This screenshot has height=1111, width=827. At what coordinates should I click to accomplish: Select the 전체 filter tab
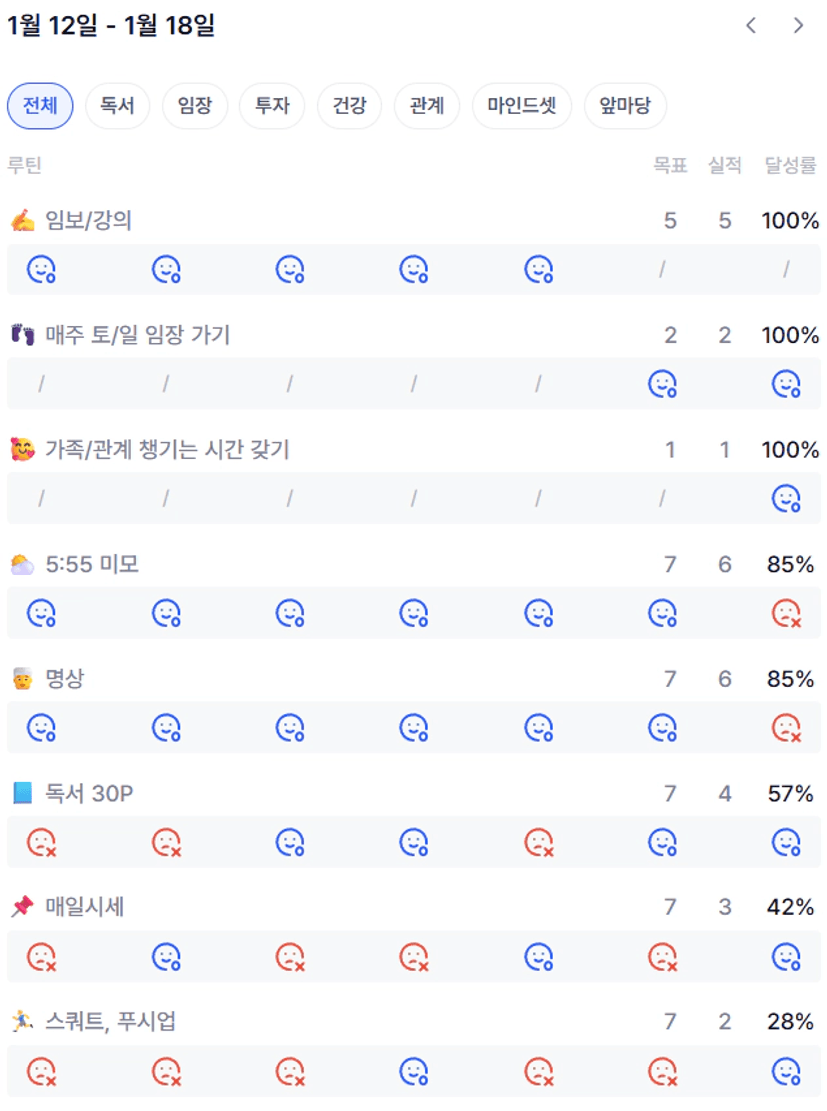tap(40, 106)
